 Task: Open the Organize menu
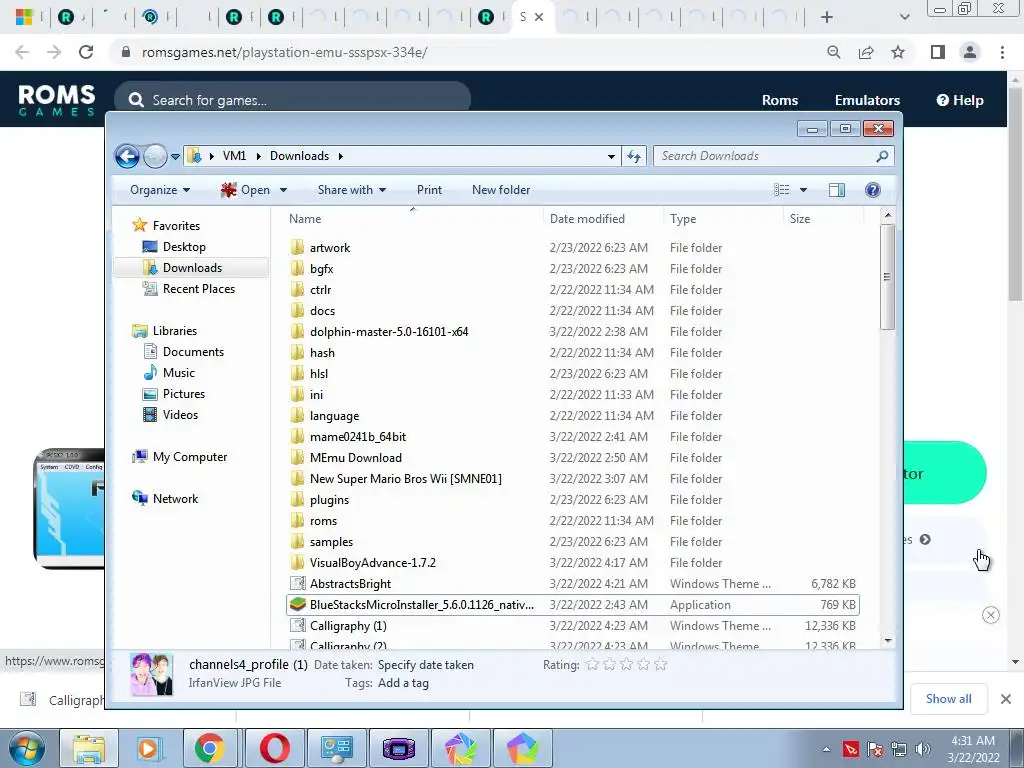[160, 190]
